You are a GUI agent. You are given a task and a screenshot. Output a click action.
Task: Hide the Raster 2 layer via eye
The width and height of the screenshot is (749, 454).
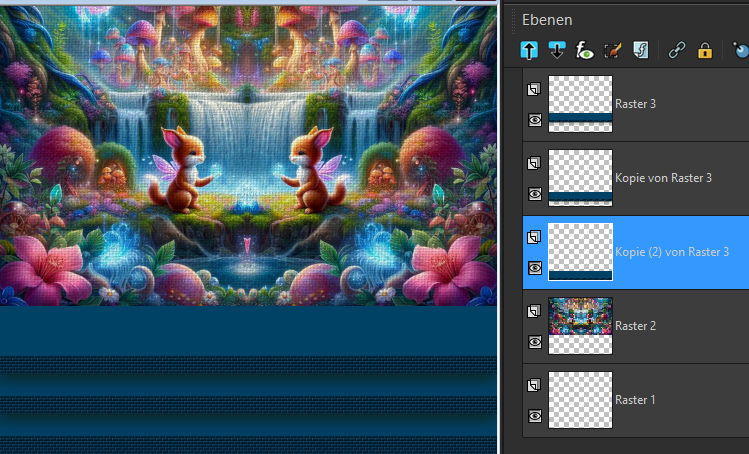click(535, 342)
